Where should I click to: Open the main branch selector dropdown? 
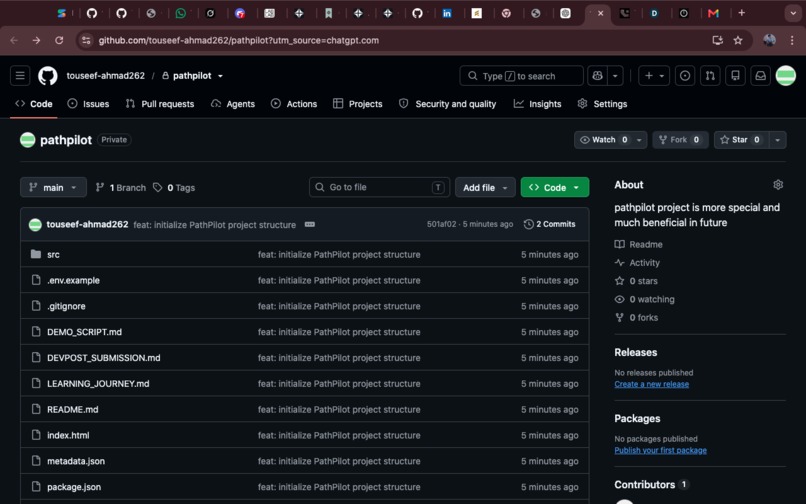53,188
